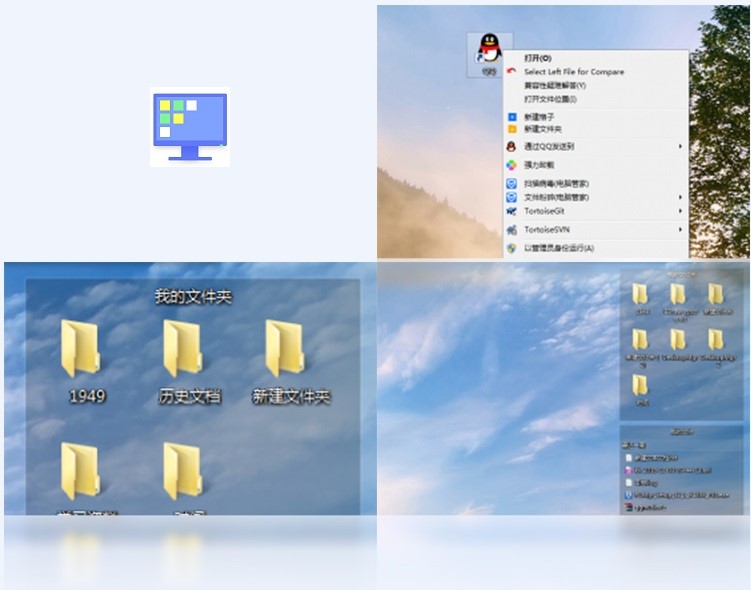Select the blue round-icon file in the small list

click(677, 495)
